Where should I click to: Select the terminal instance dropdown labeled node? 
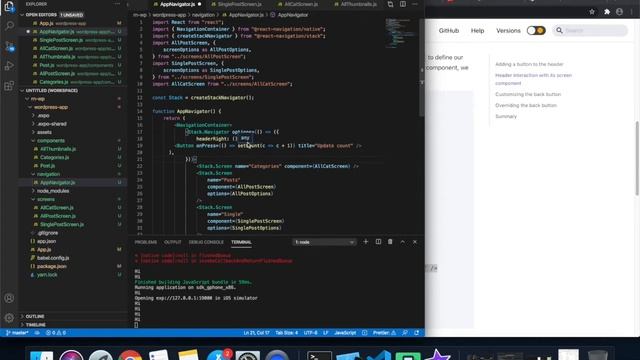click(324, 242)
